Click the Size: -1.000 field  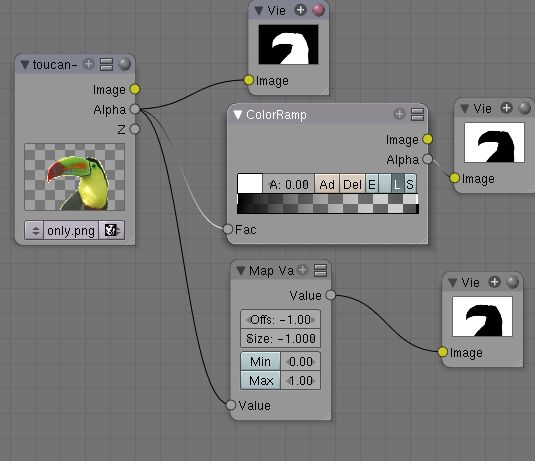[280, 338]
